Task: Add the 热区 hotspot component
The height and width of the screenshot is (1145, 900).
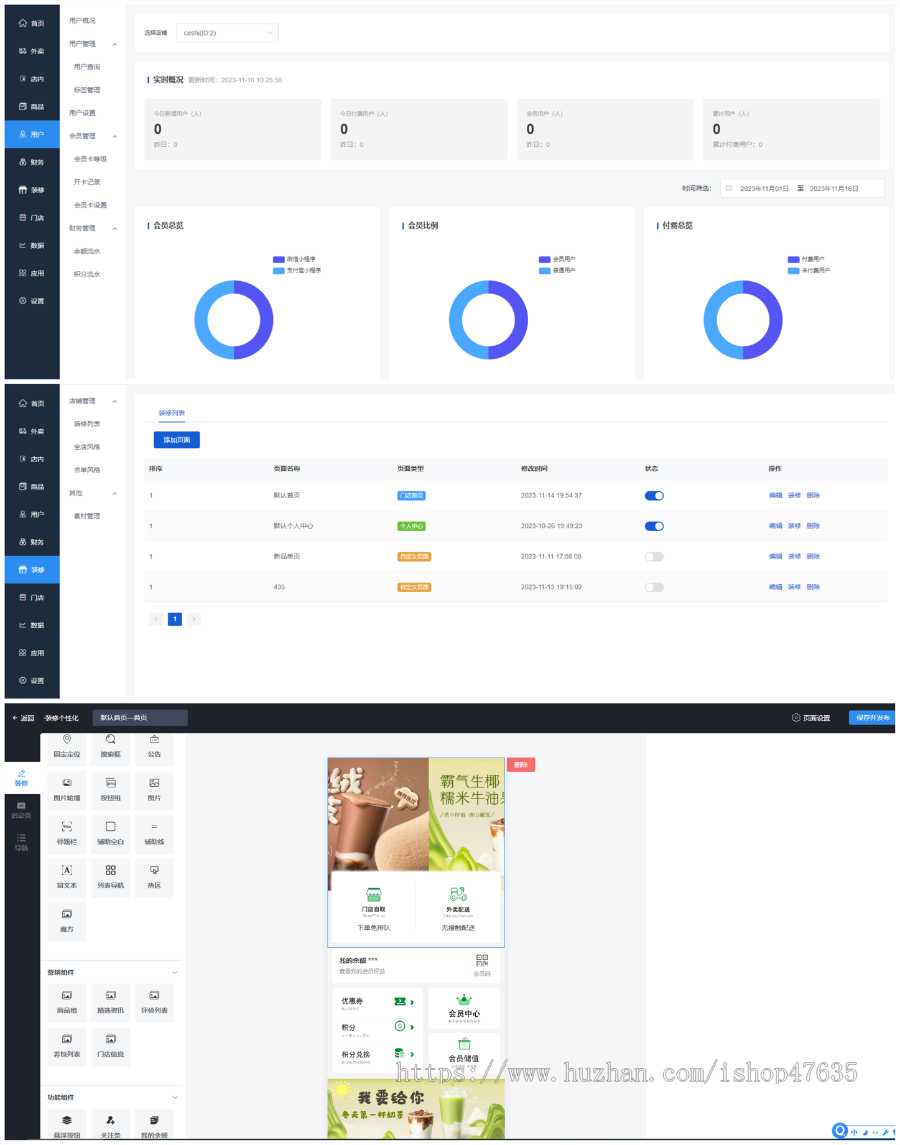Action: 154,877
